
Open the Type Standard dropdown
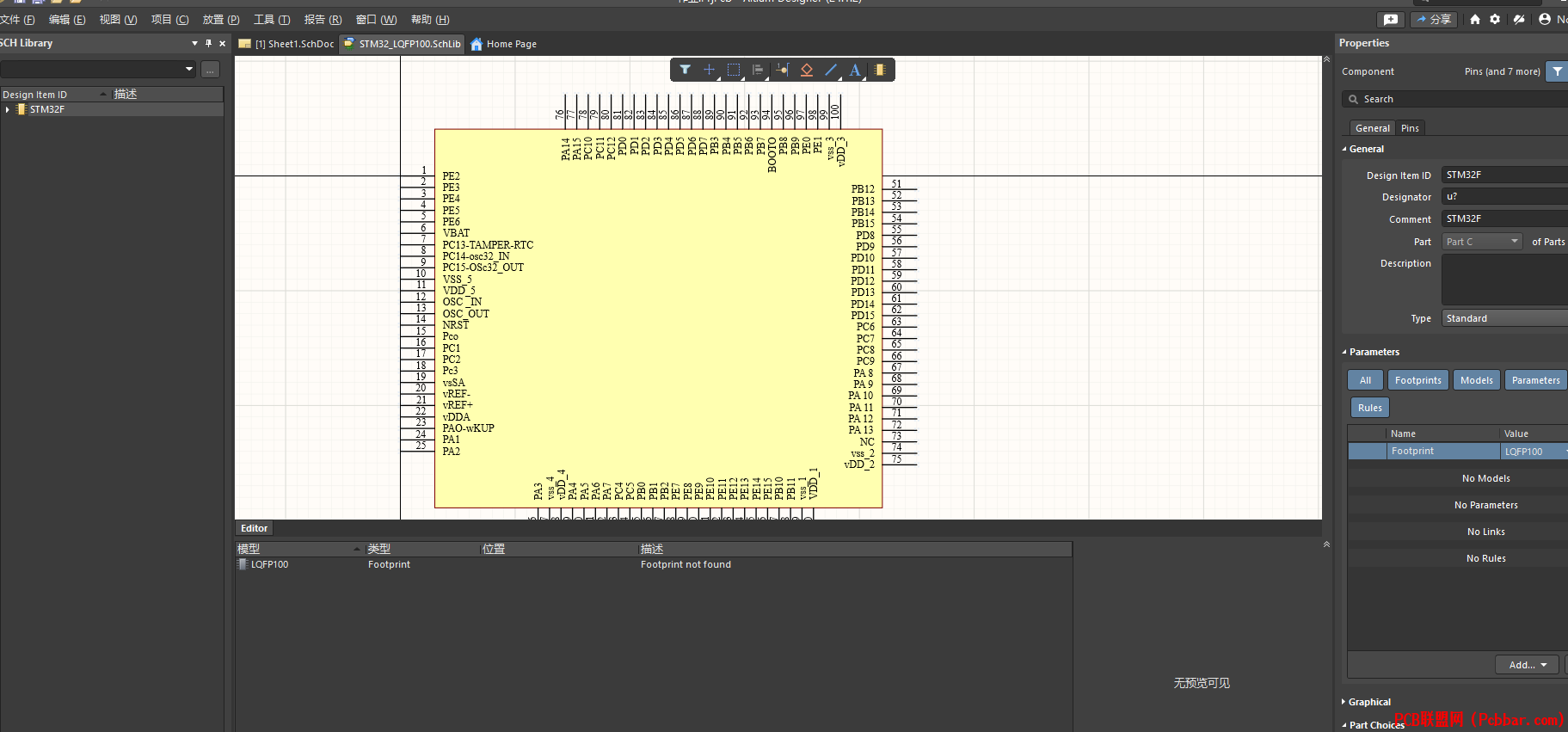coord(1504,318)
